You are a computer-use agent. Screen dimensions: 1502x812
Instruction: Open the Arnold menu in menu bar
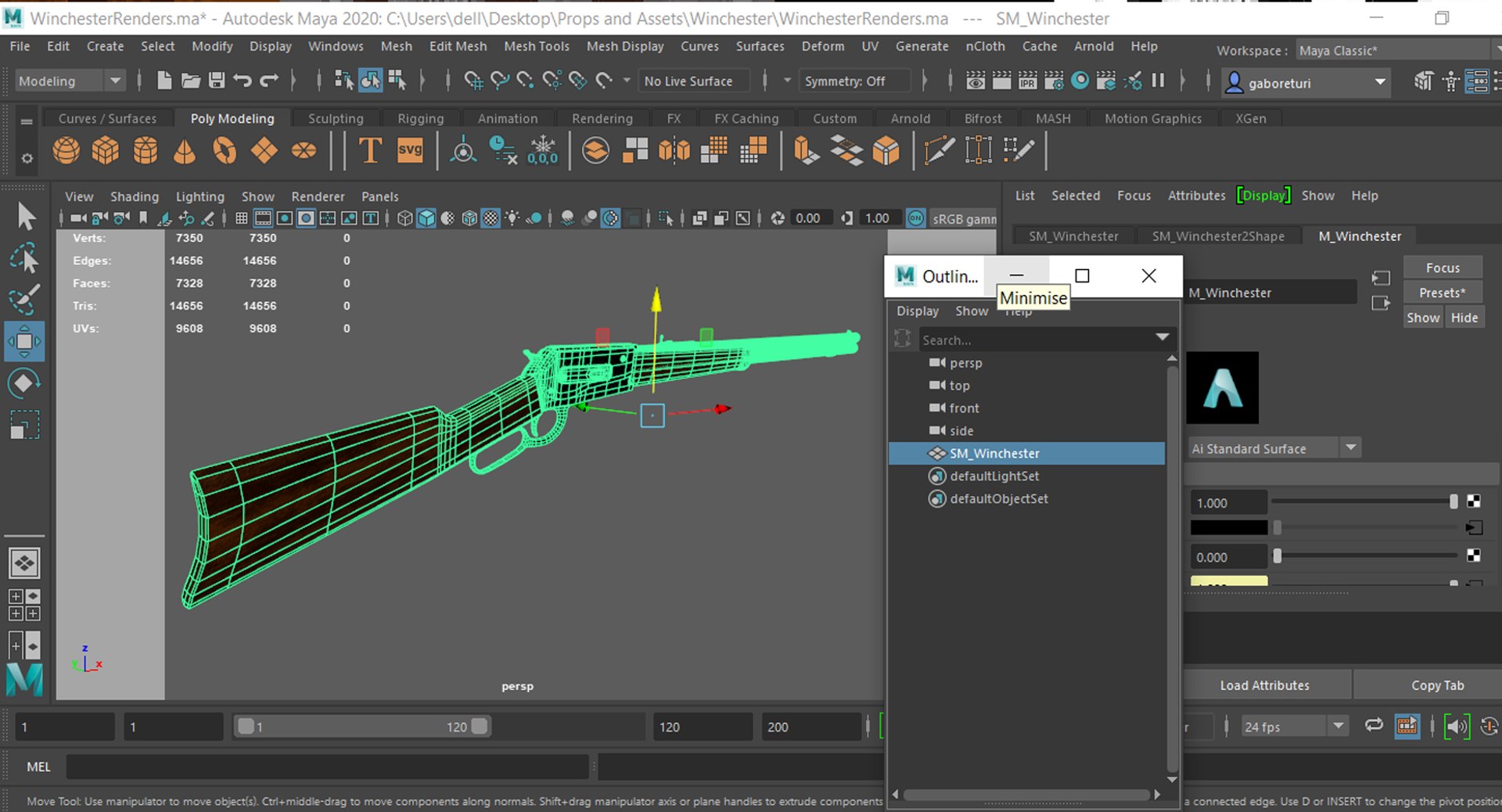1094,46
